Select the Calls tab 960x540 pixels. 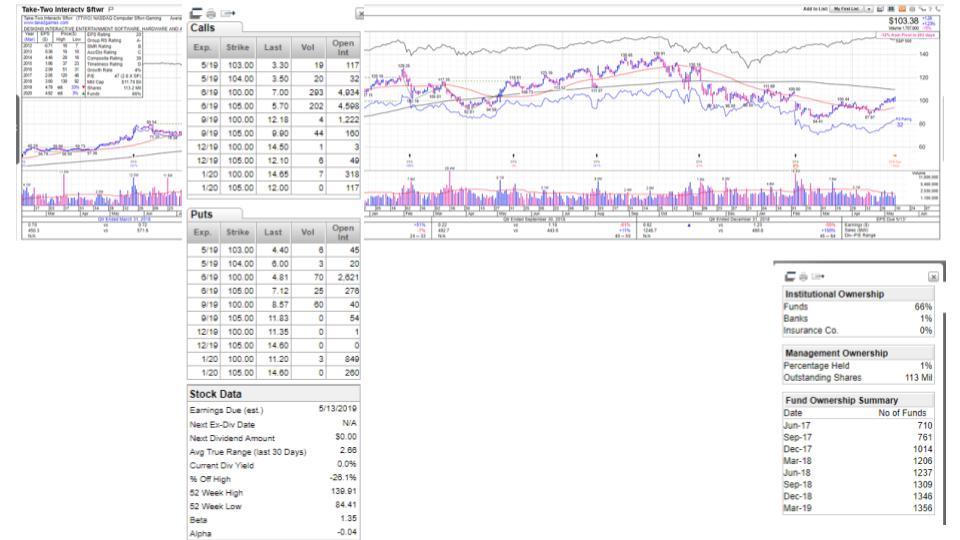coord(215,28)
